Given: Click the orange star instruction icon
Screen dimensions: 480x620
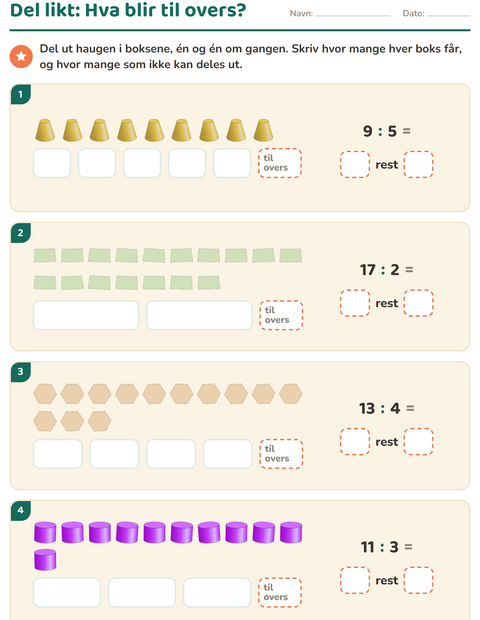Looking at the screenshot, I should pos(21,56).
